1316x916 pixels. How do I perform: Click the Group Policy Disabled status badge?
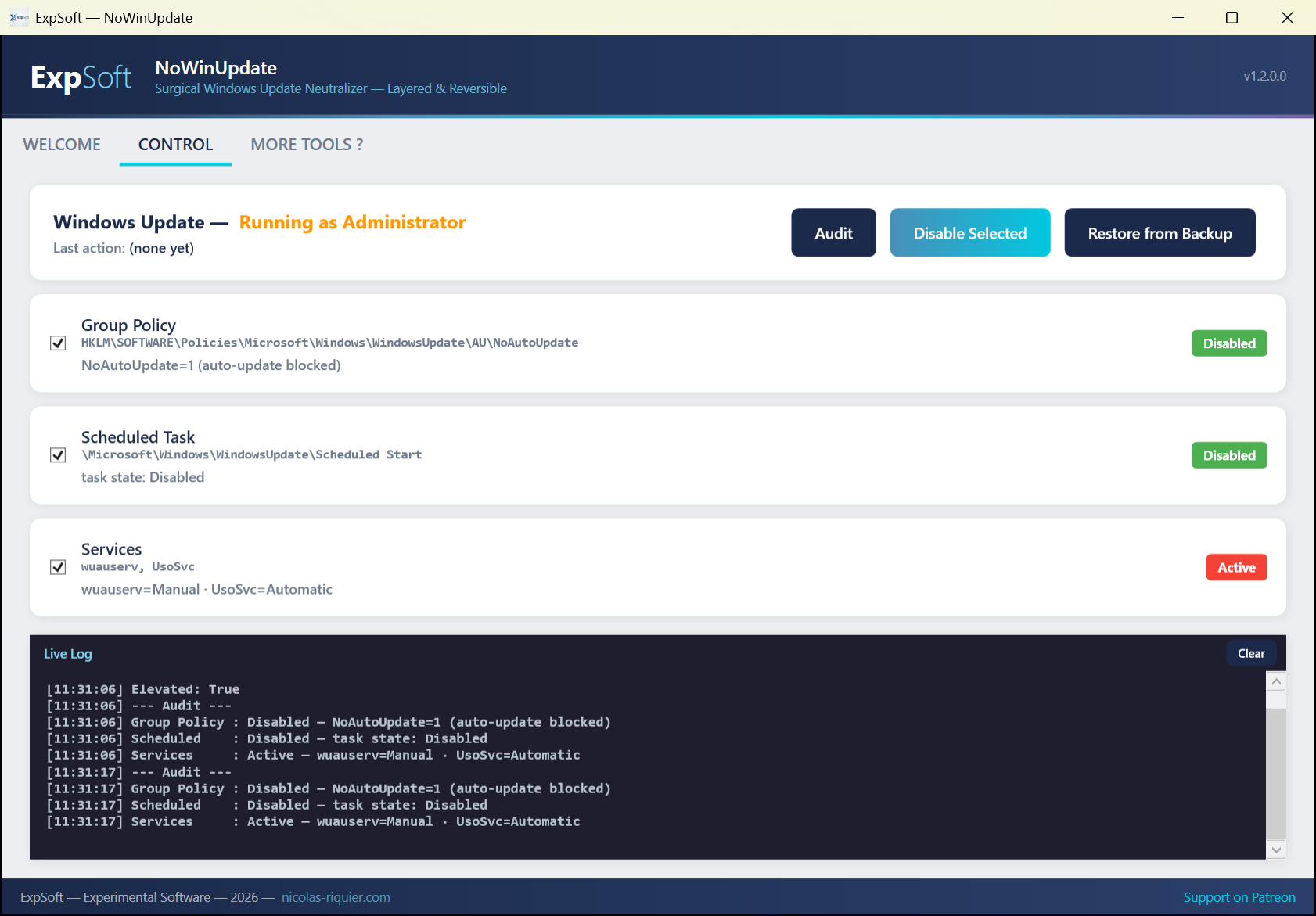coord(1229,343)
